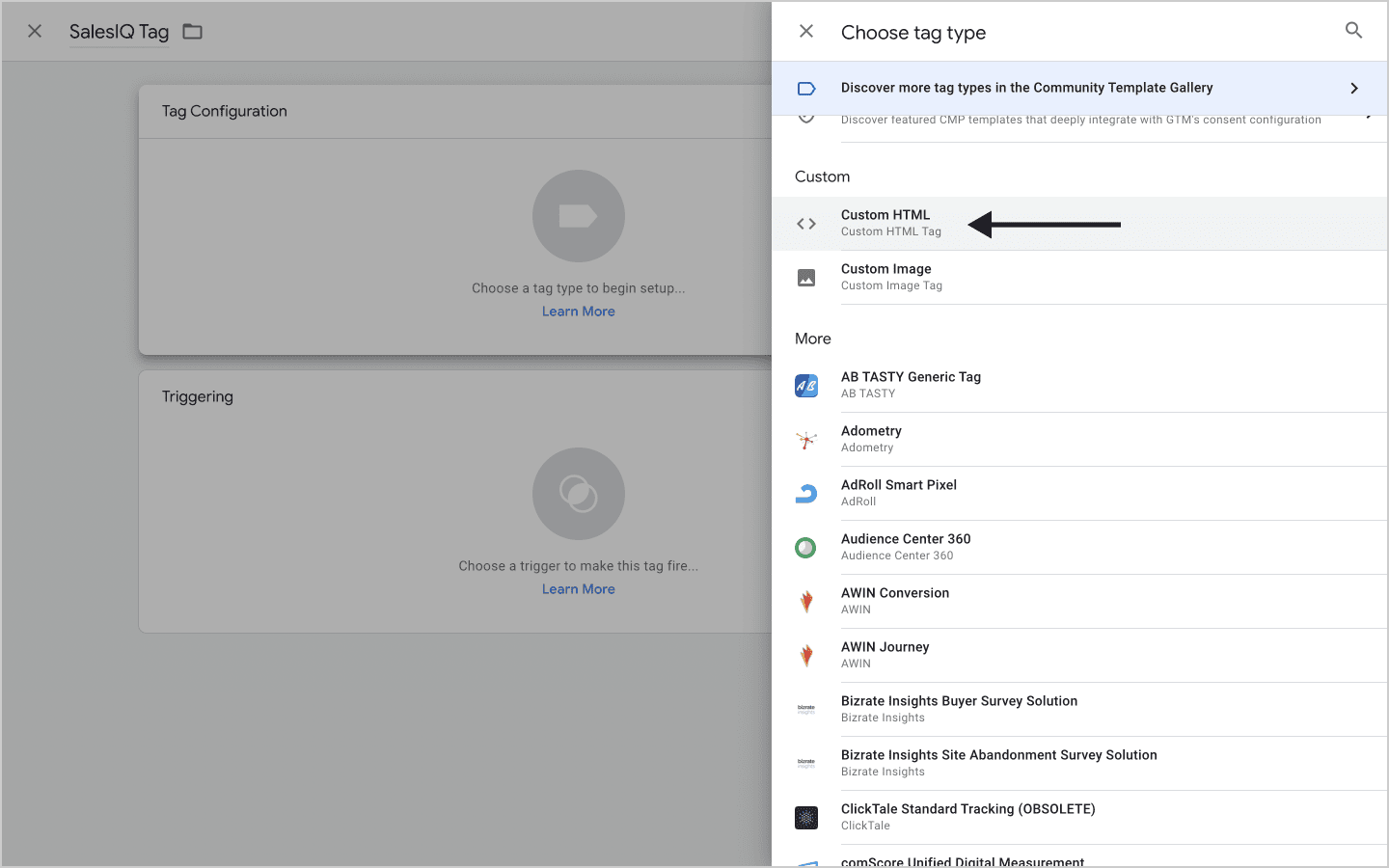Click the folder icon beside SalesIQ Tag
1389x868 pixels.
(193, 32)
